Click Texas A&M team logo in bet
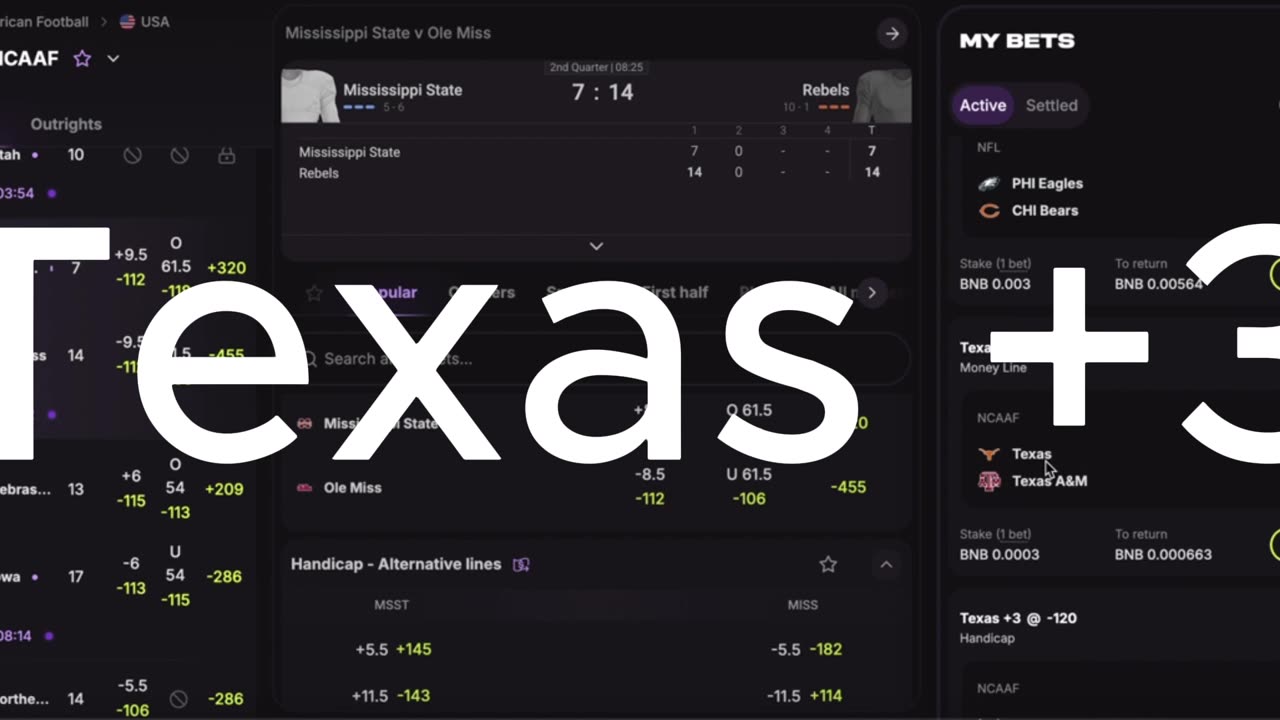1280x720 pixels. coord(989,481)
